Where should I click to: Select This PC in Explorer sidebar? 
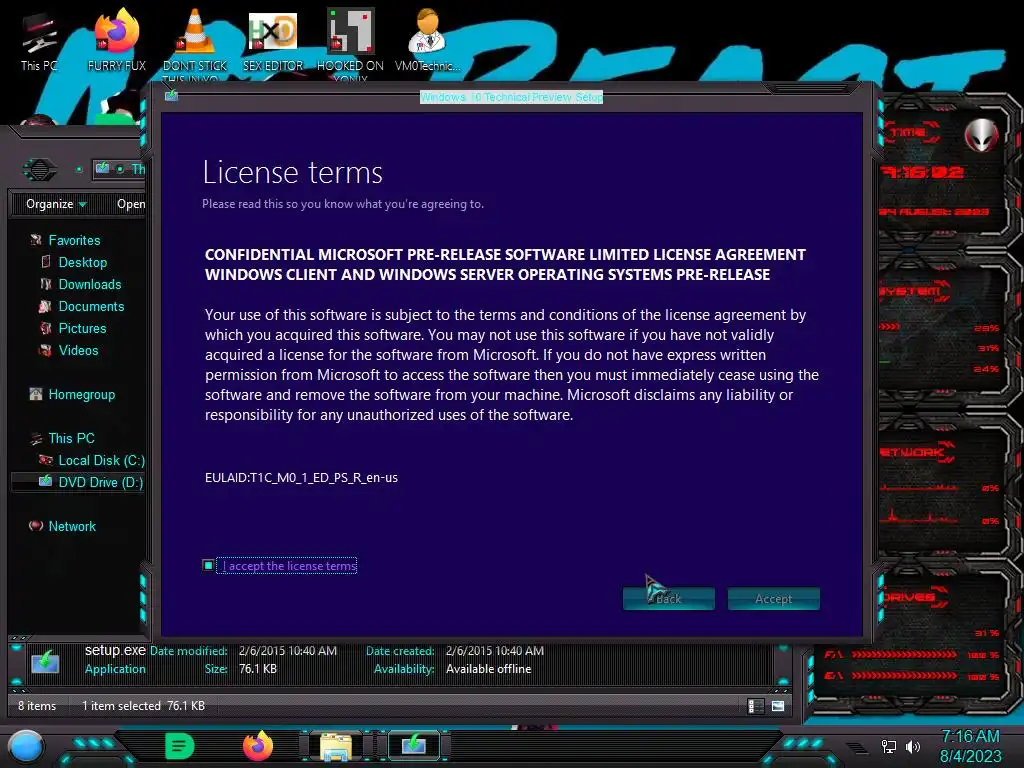pos(71,438)
